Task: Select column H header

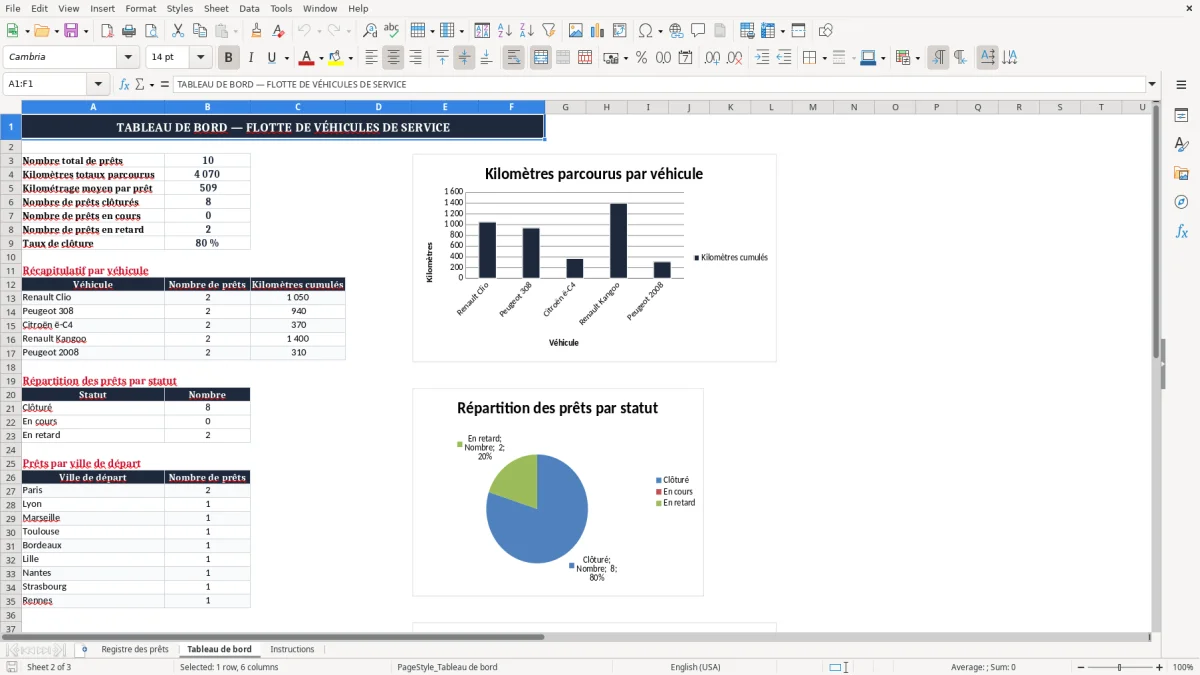Action: point(606,107)
